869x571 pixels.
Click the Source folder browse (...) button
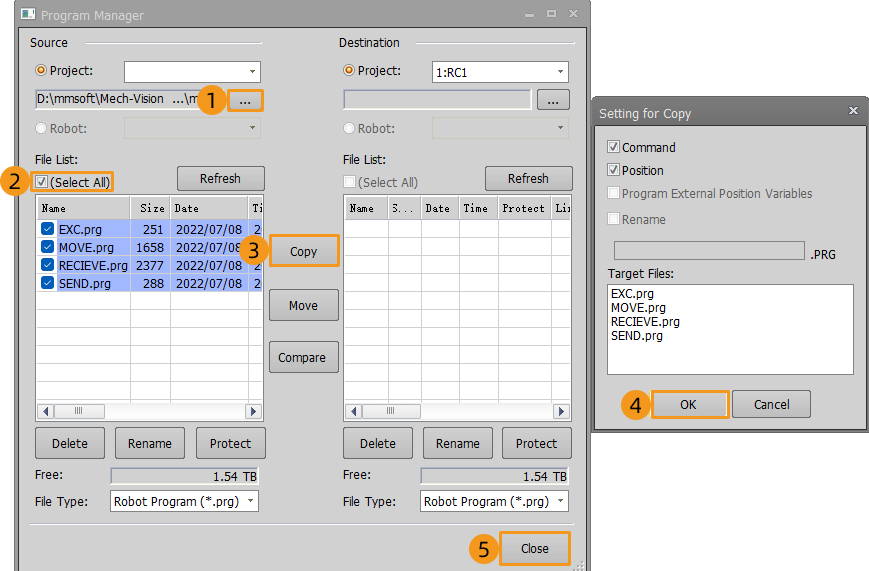coord(245,100)
